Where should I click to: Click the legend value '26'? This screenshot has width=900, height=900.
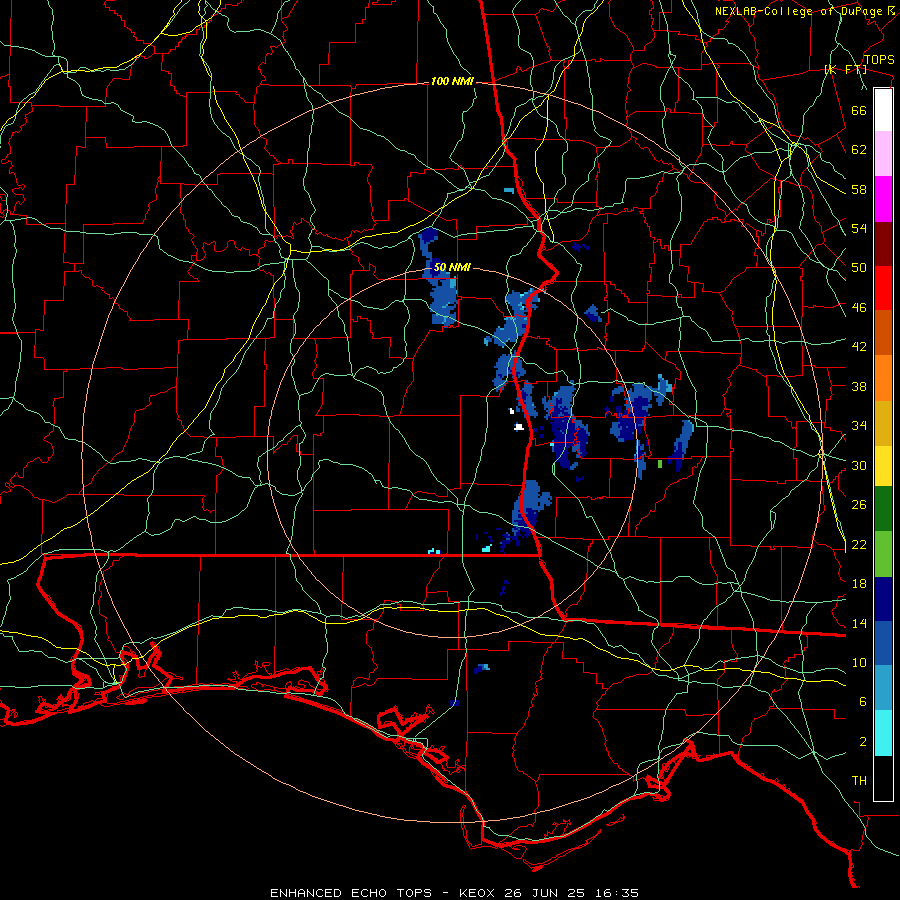[859, 505]
